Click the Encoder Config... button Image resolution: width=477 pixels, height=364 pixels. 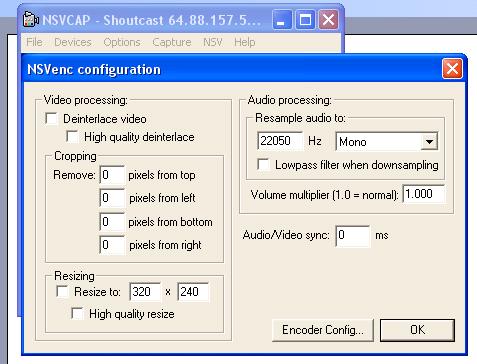pos(323,330)
